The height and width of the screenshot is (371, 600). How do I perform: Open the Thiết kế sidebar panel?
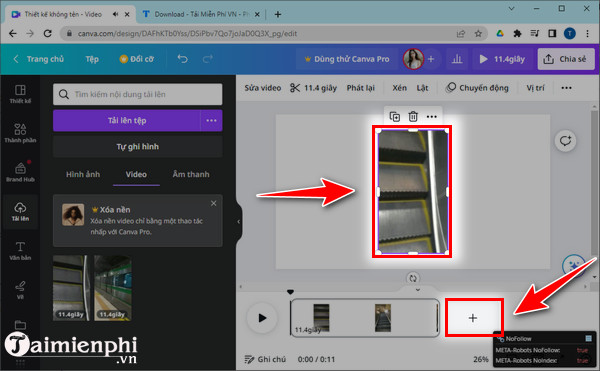coord(20,94)
